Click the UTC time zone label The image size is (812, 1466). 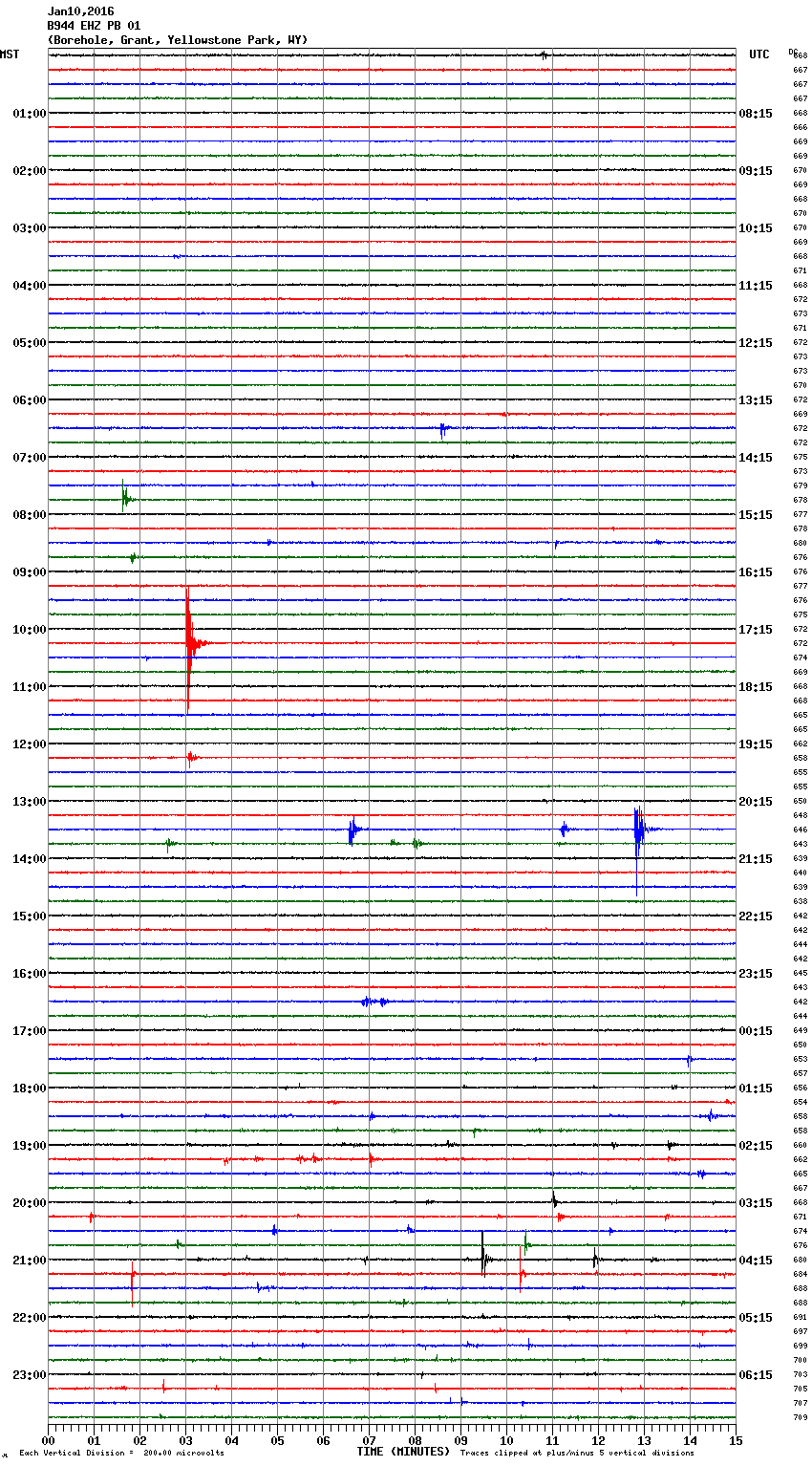click(x=759, y=54)
